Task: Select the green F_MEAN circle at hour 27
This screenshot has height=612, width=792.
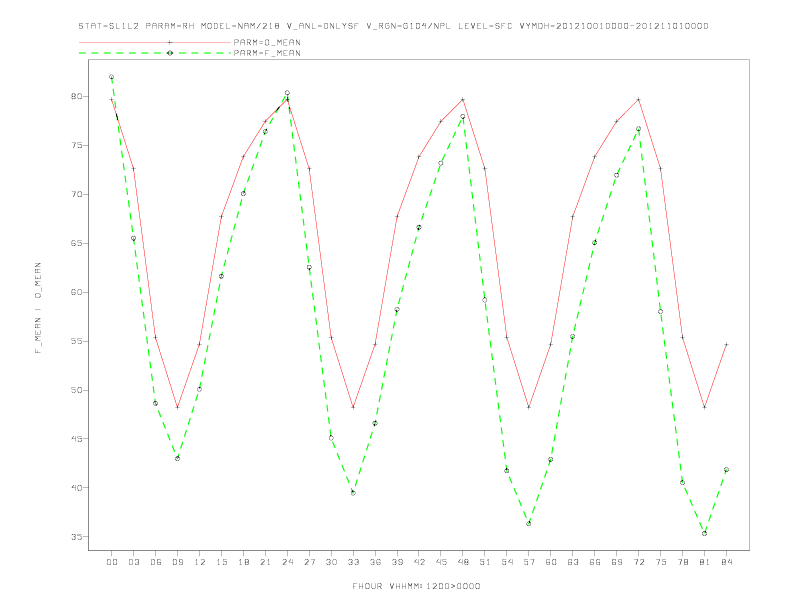Action: [x=309, y=268]
